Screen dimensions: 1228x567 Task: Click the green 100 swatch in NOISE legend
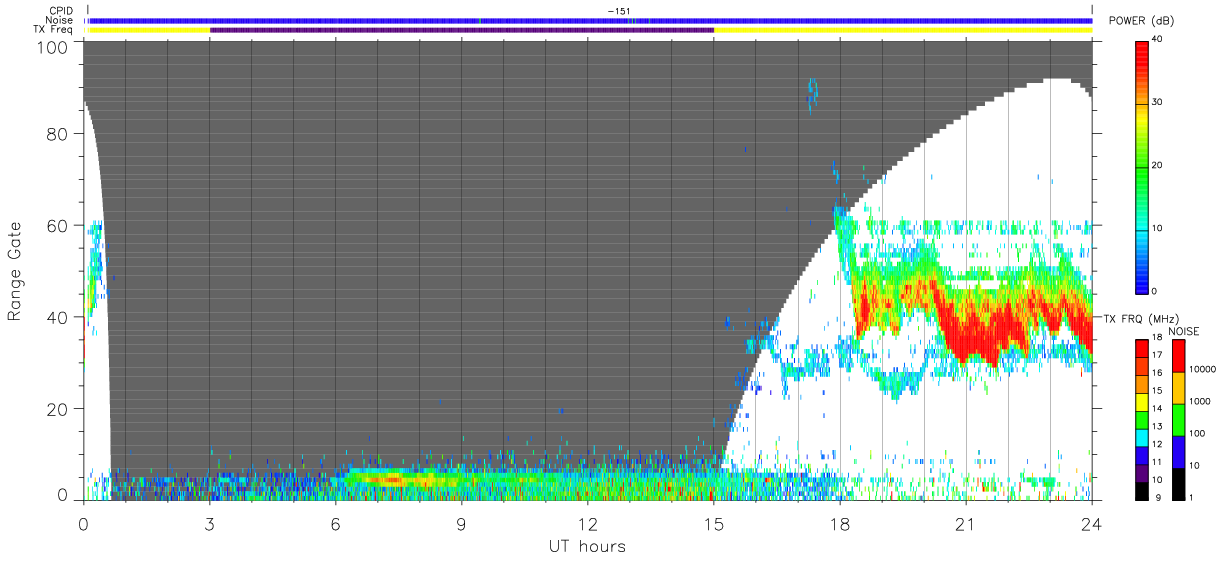(x=1179, y=420)
